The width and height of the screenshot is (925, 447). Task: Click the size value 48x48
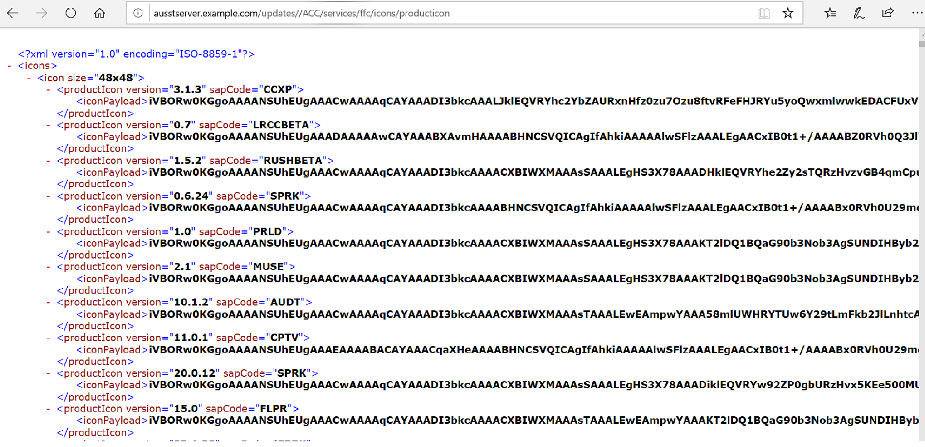[x=117, y=78]
